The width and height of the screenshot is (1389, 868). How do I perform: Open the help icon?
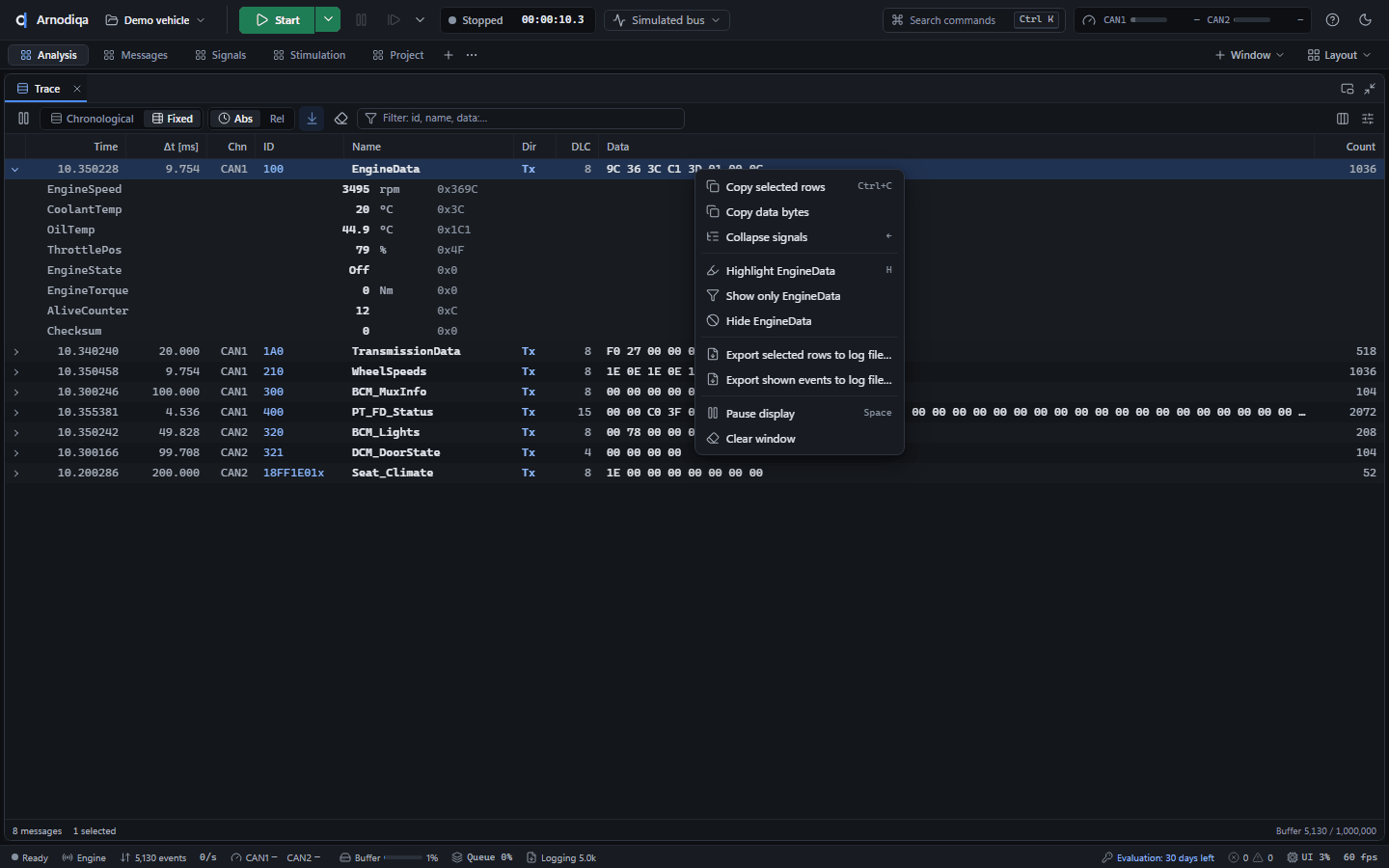[1332, 19]
